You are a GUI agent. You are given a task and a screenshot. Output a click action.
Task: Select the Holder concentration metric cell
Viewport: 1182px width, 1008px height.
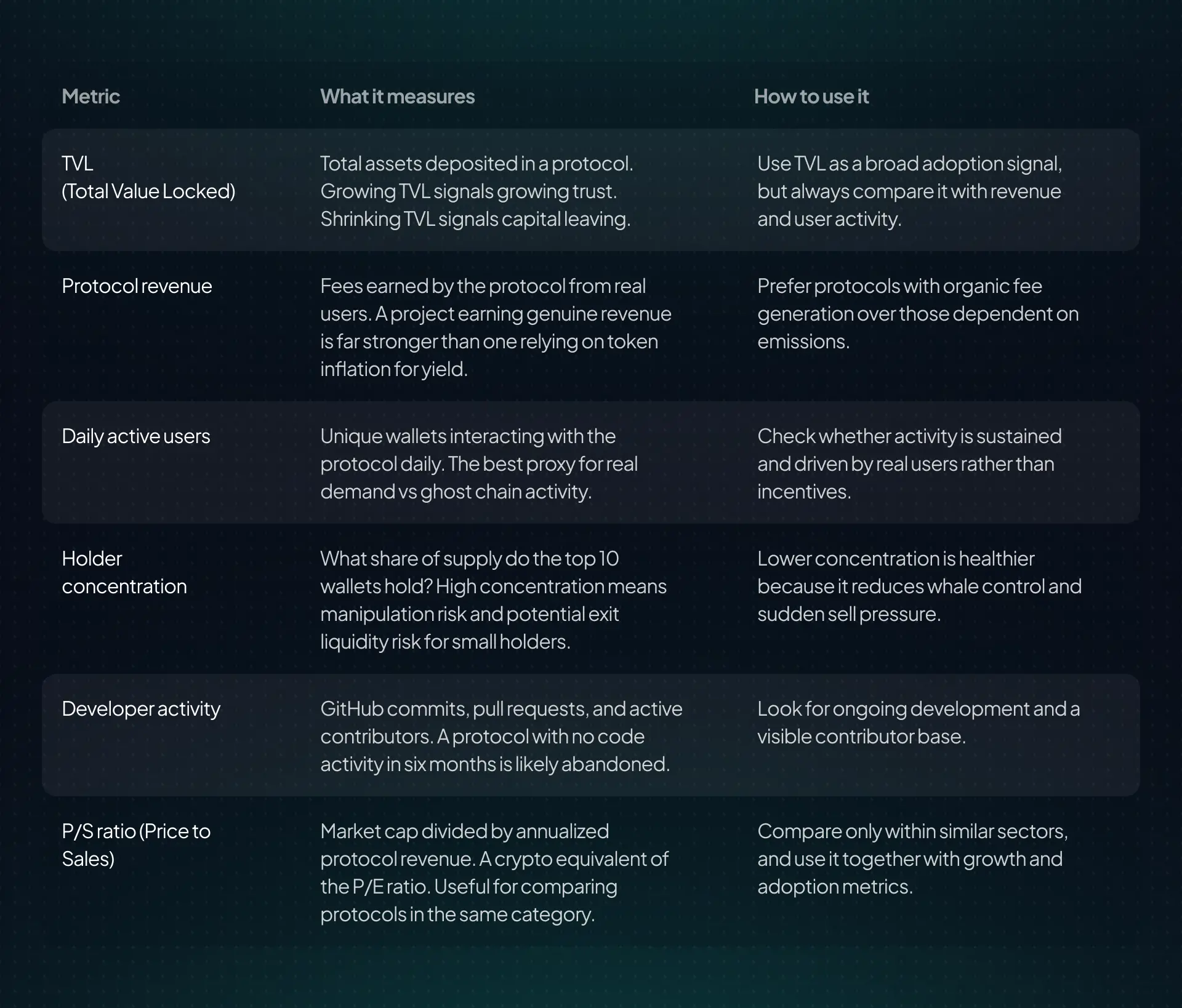[124, 572]
